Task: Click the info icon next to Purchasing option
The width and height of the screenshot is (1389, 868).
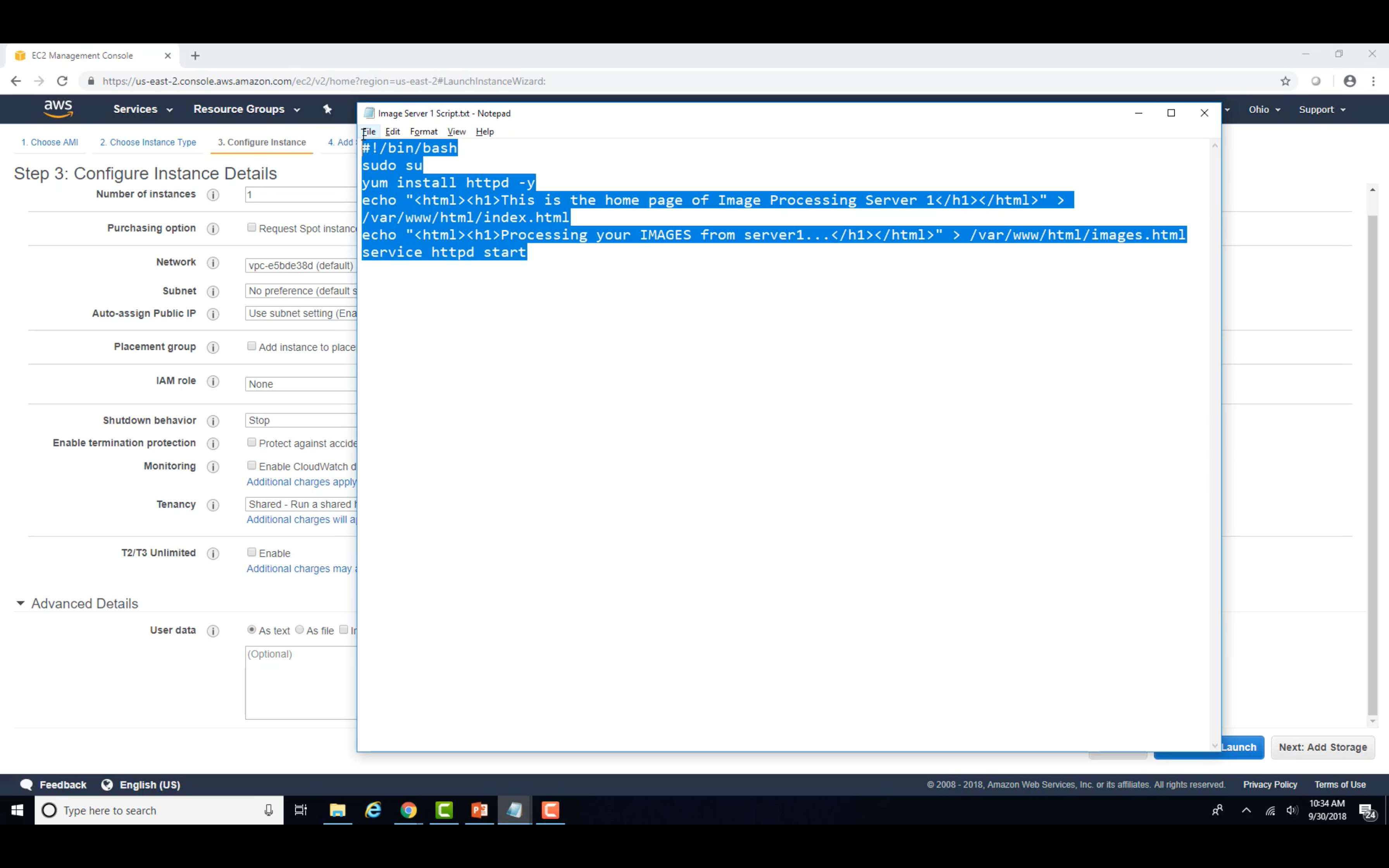Action: pyautogui.click(x=213, y=229)
